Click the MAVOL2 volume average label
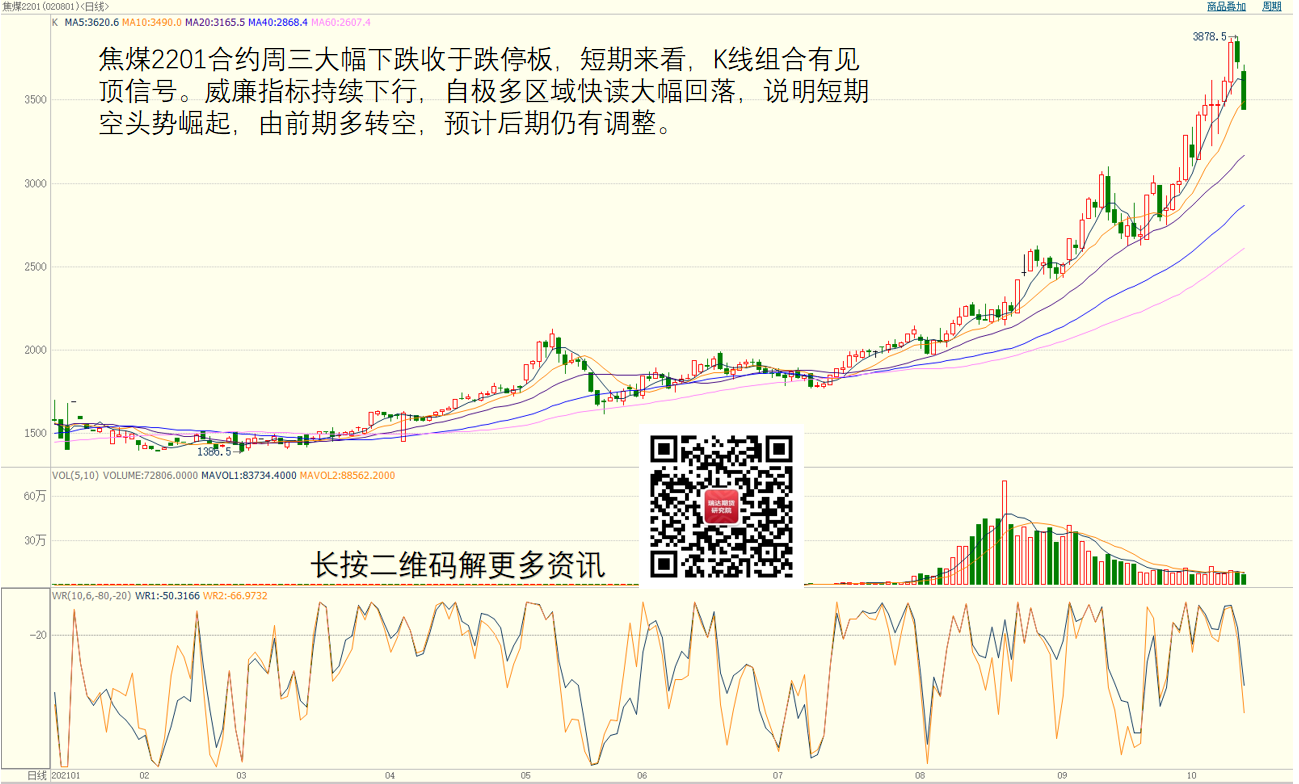The height and width of the screenshot is (784, 1299). (x=347, y=476)
